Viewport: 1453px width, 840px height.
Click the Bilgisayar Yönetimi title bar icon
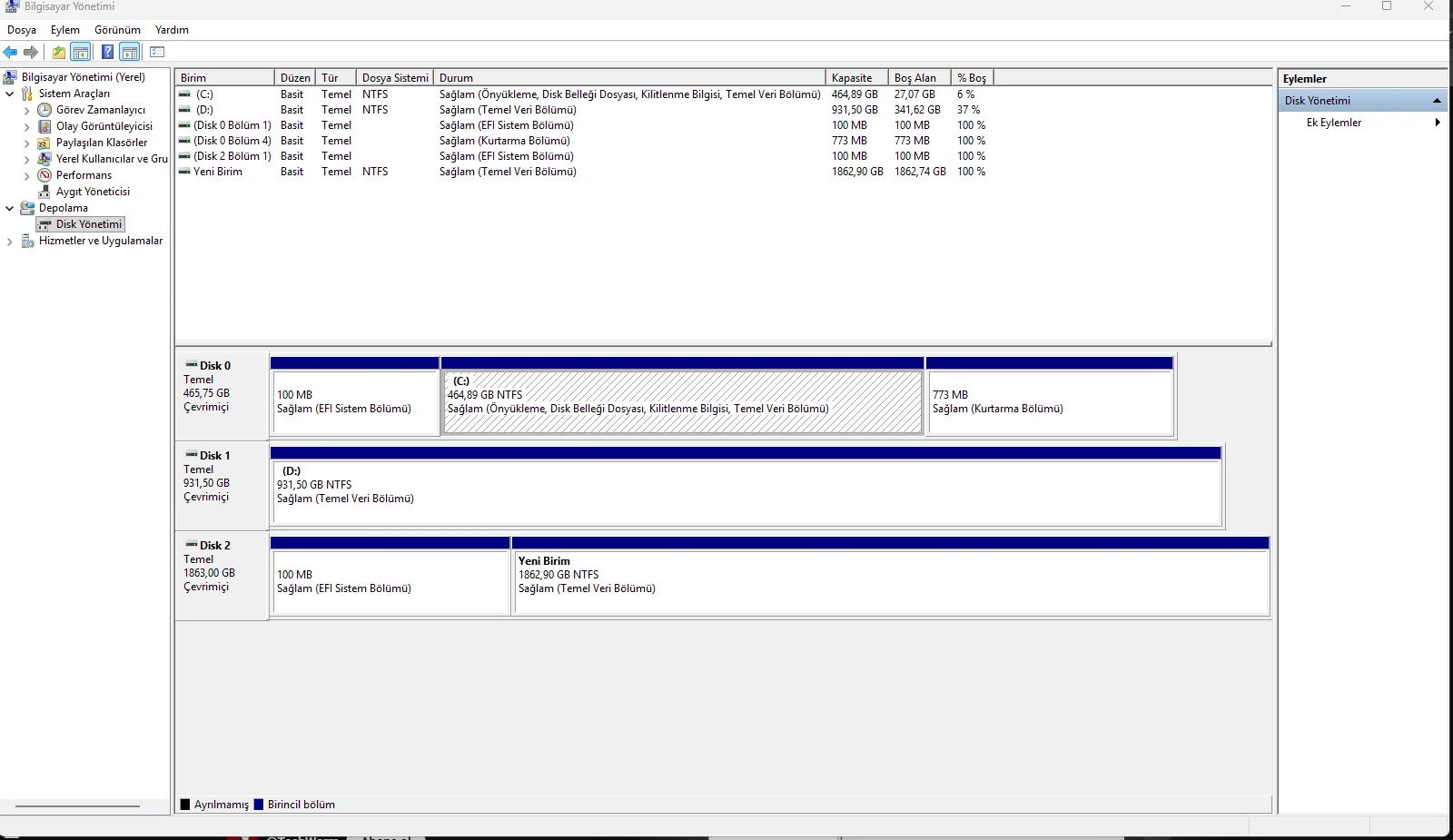pos(12,6)
